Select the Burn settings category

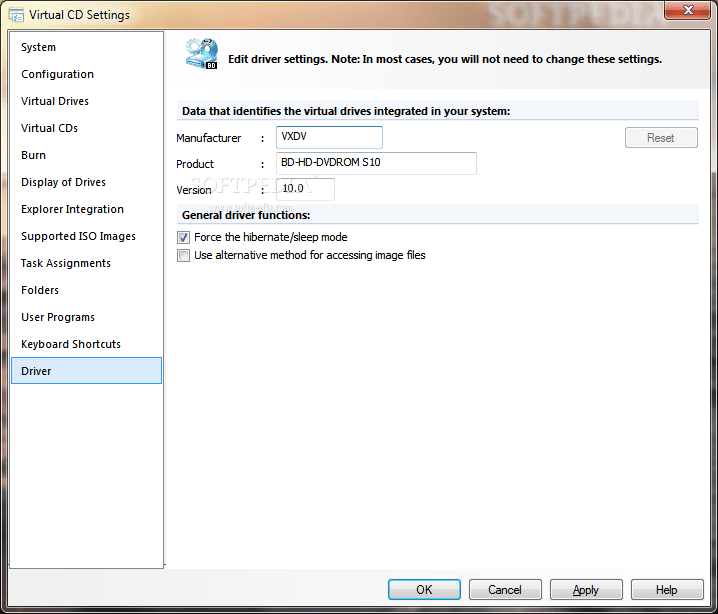(x=86, y=155)
